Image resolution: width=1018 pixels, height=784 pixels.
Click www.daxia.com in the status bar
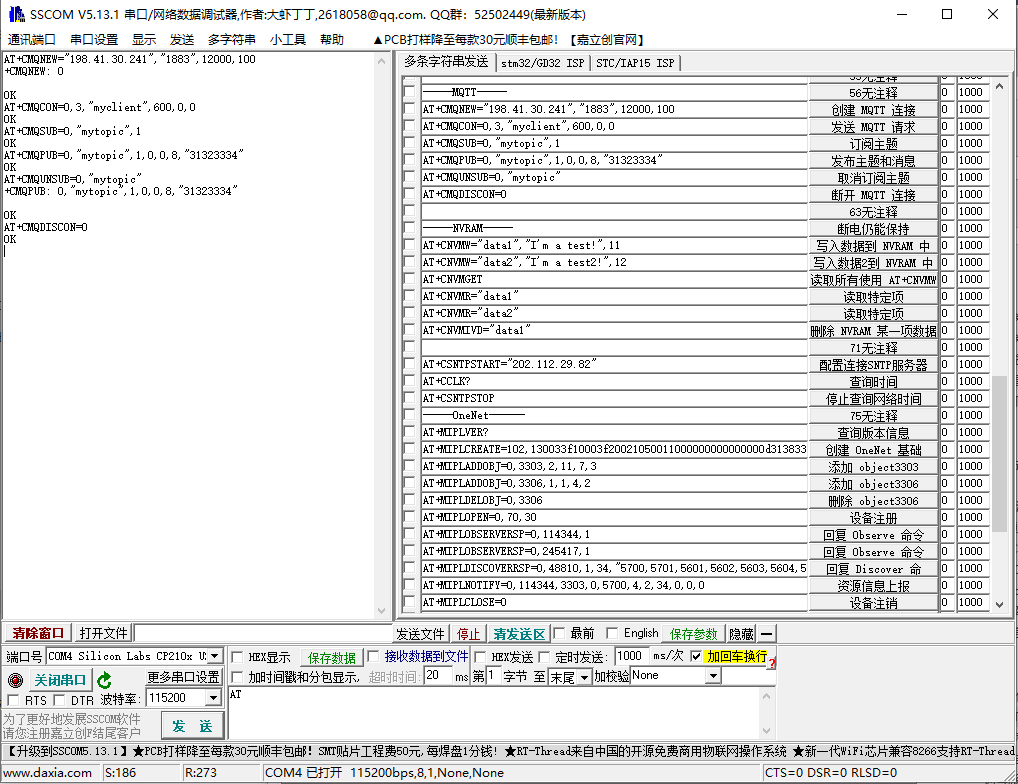(x=47, y=772)
